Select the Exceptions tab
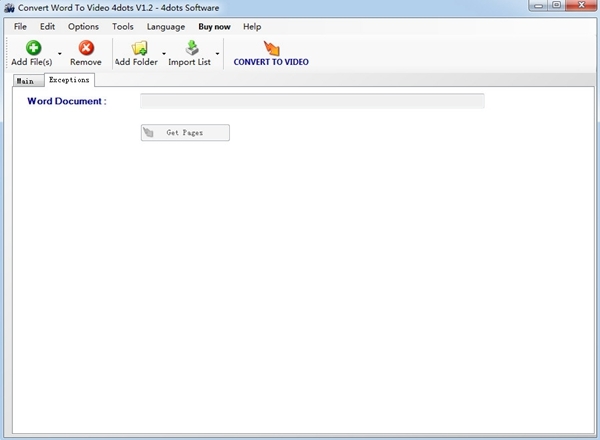Screen dimensions: 600x440 click(x=69, y=80)
